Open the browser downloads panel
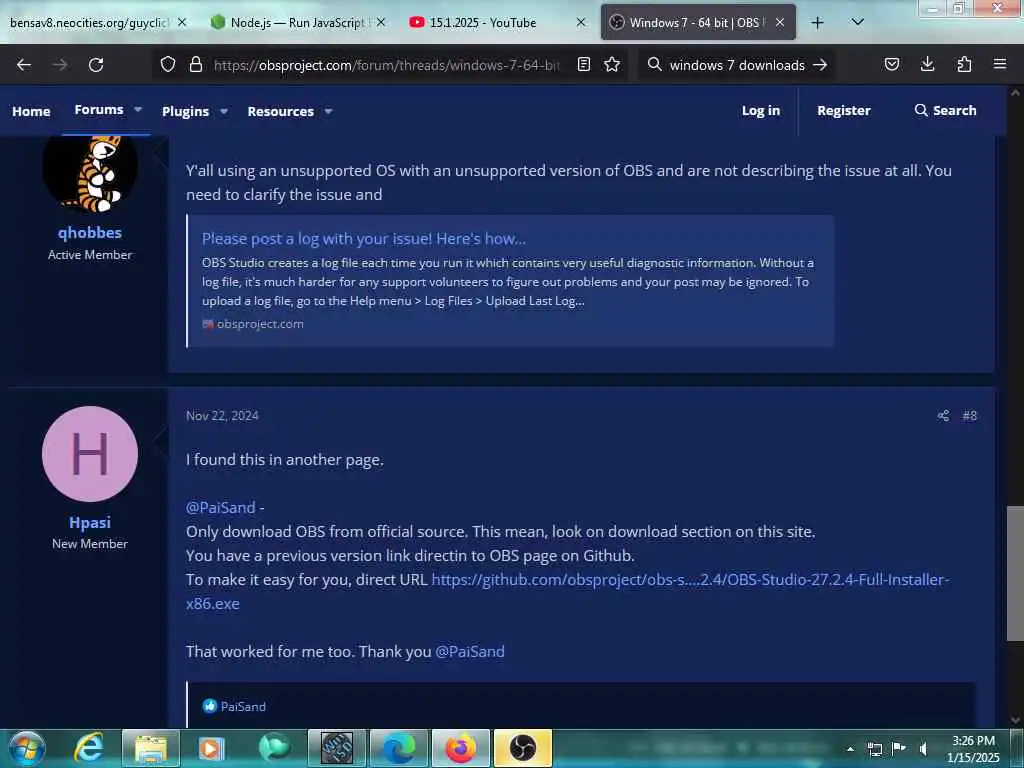The image size is (1024, 768). pos(927,65)
